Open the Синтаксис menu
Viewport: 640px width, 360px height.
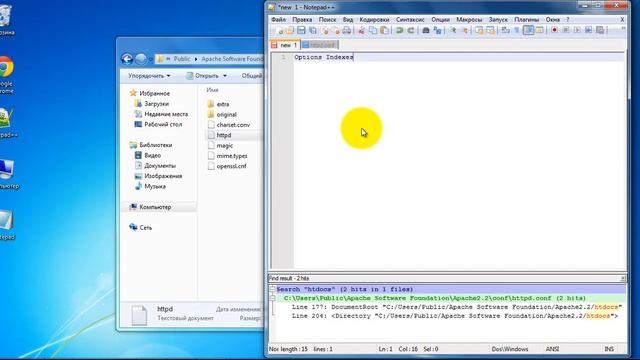[410, 19]
